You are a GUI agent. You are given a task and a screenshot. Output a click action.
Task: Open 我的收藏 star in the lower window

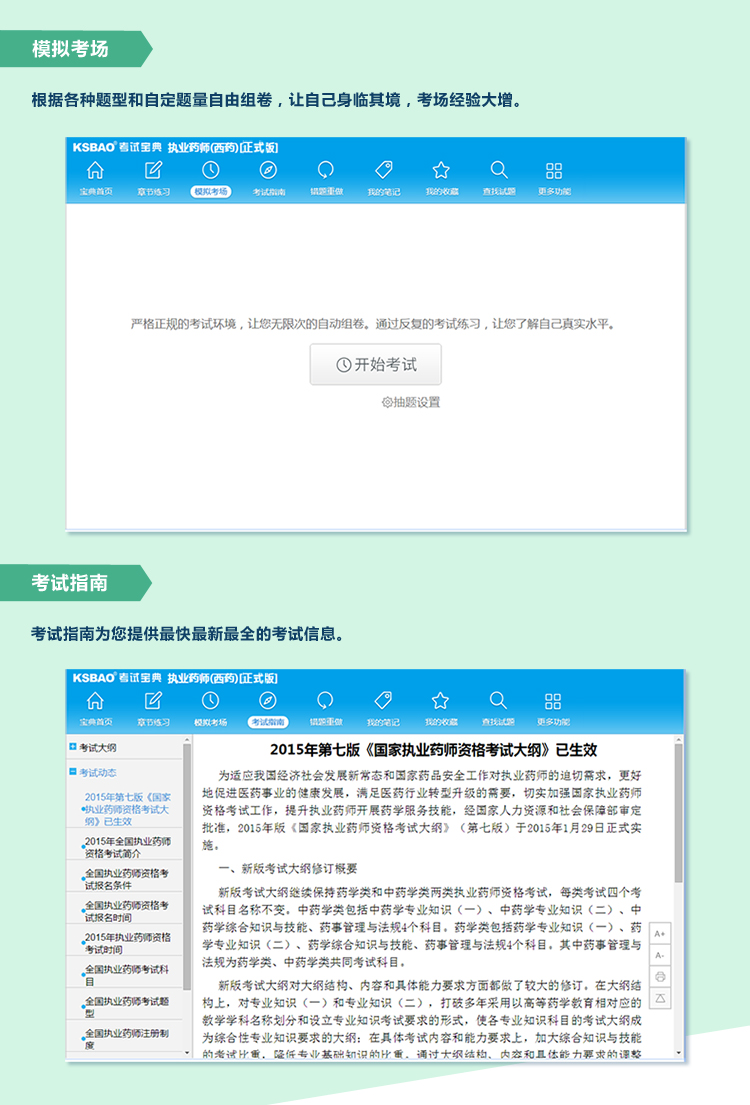[x=441, y=709]
